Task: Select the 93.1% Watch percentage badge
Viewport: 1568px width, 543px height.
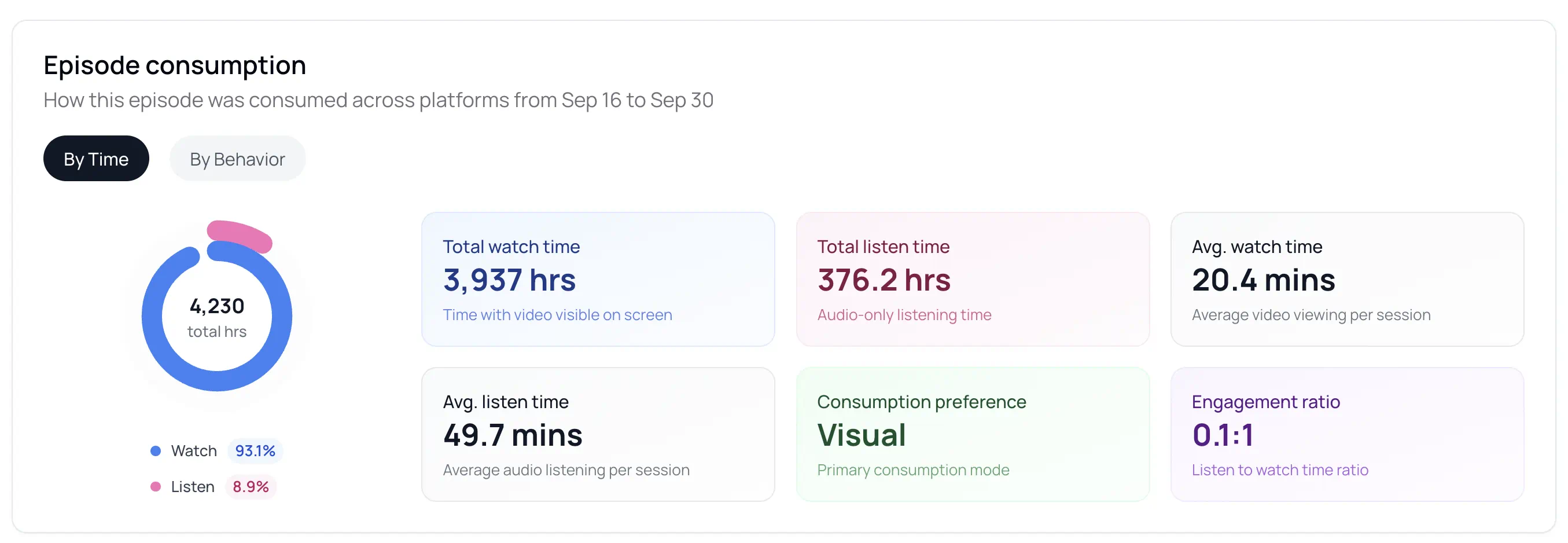Action: pos(255,451)
